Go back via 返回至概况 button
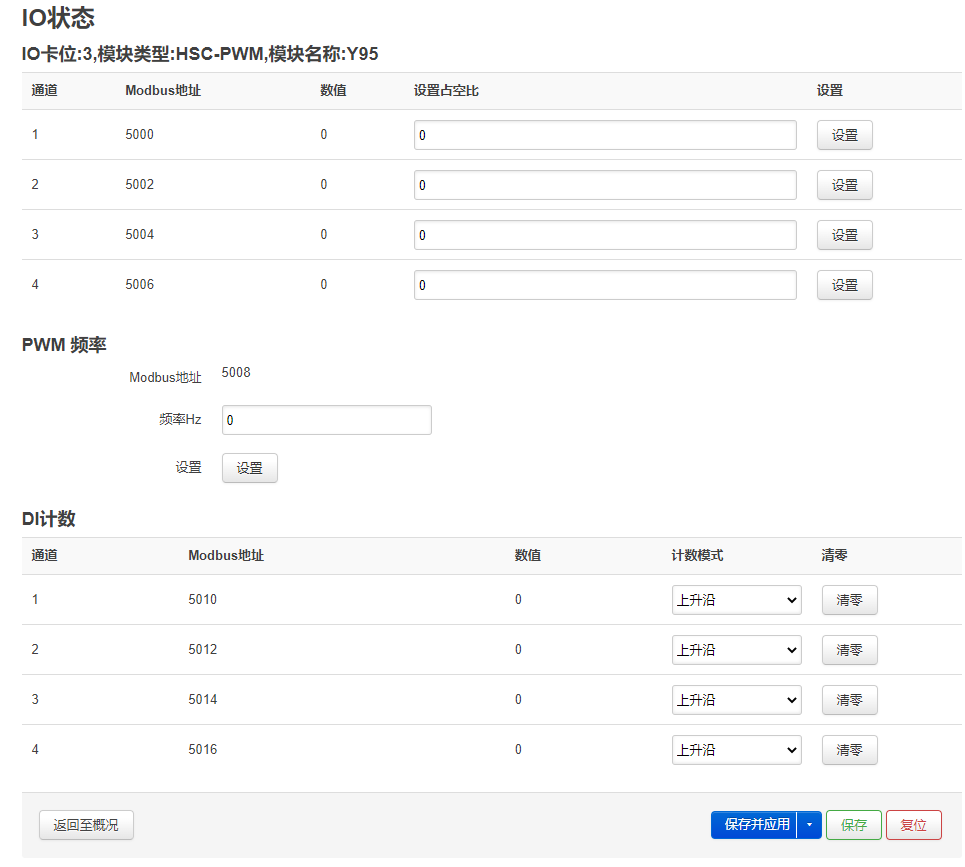 point(86,825)
